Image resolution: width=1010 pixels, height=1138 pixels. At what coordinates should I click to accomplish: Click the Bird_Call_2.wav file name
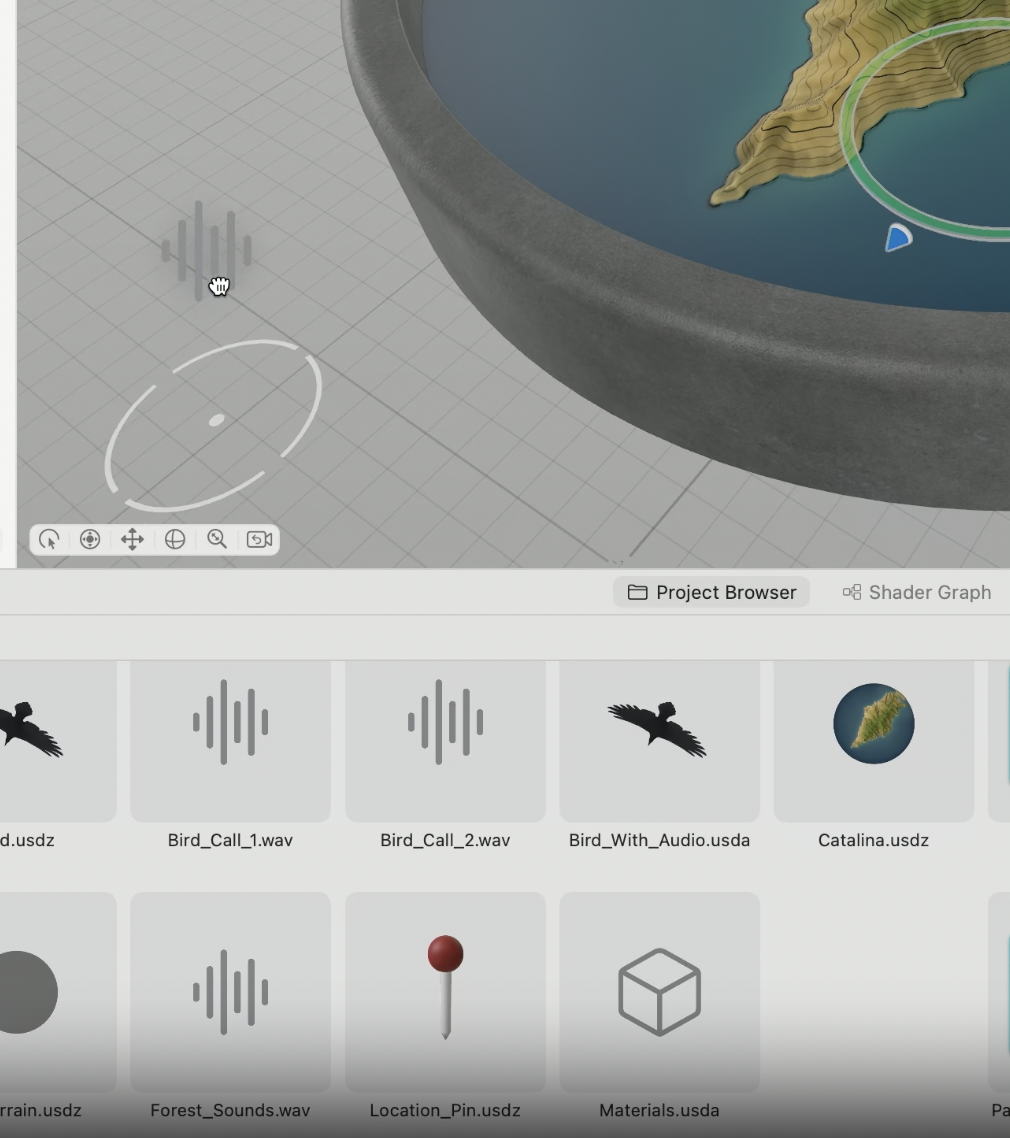point(445,840)
